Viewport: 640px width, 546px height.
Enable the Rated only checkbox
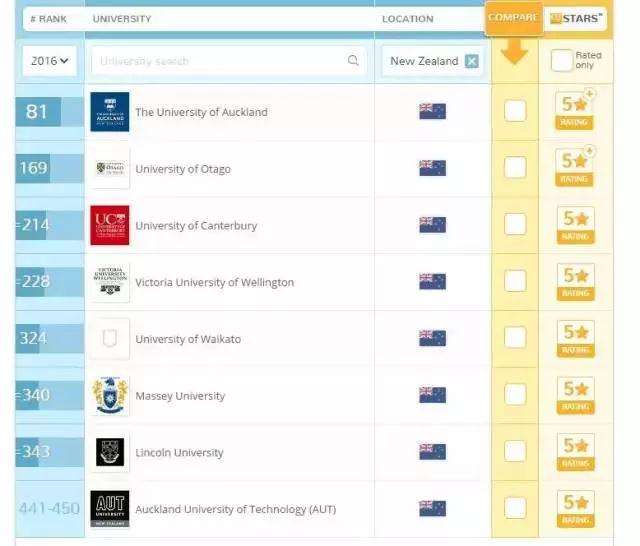(562, 60)
